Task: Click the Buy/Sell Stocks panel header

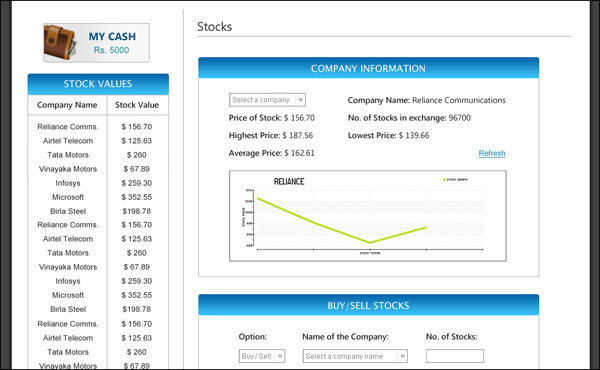Action: [x=368, y=305]
